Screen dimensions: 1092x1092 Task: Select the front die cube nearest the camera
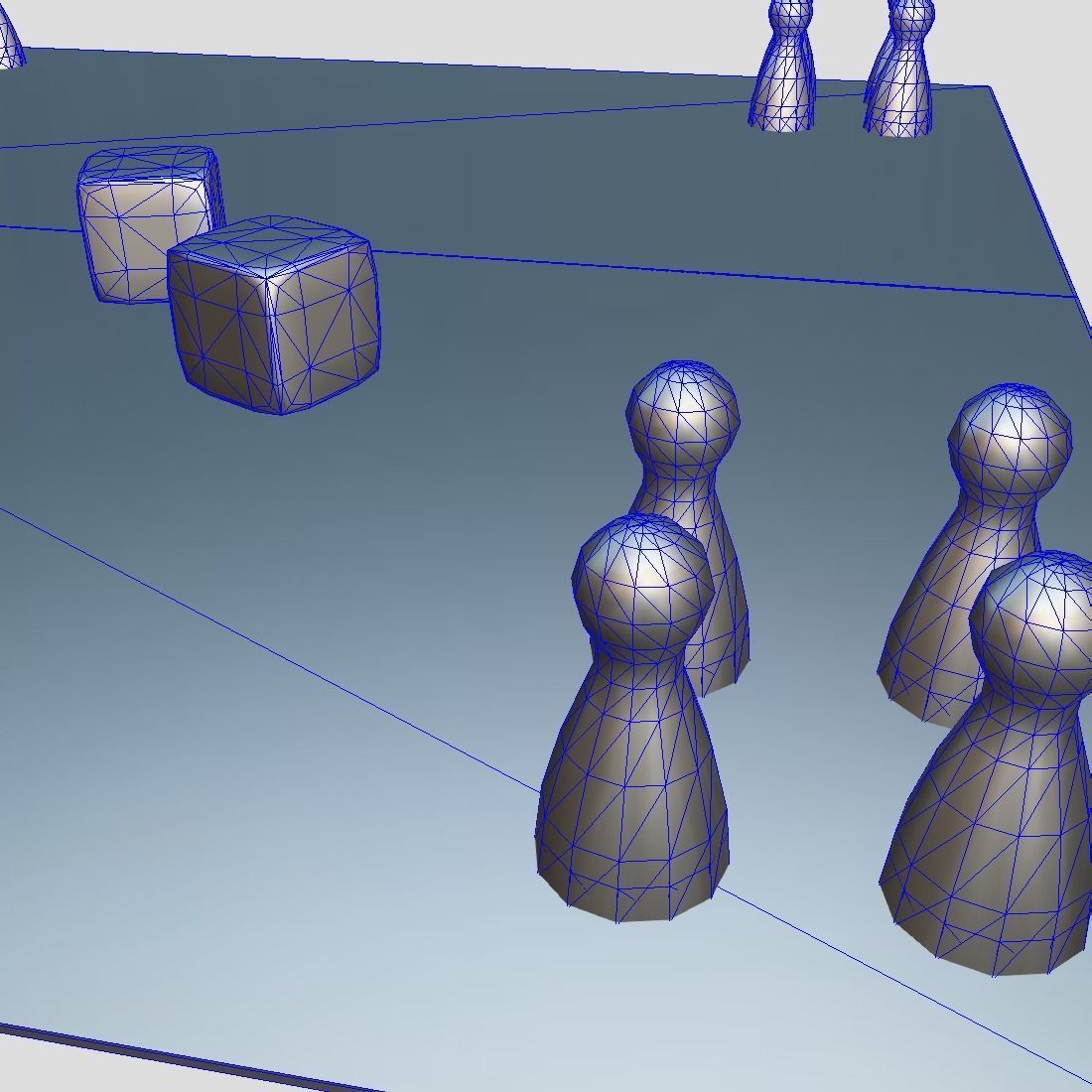click(274, 316)
